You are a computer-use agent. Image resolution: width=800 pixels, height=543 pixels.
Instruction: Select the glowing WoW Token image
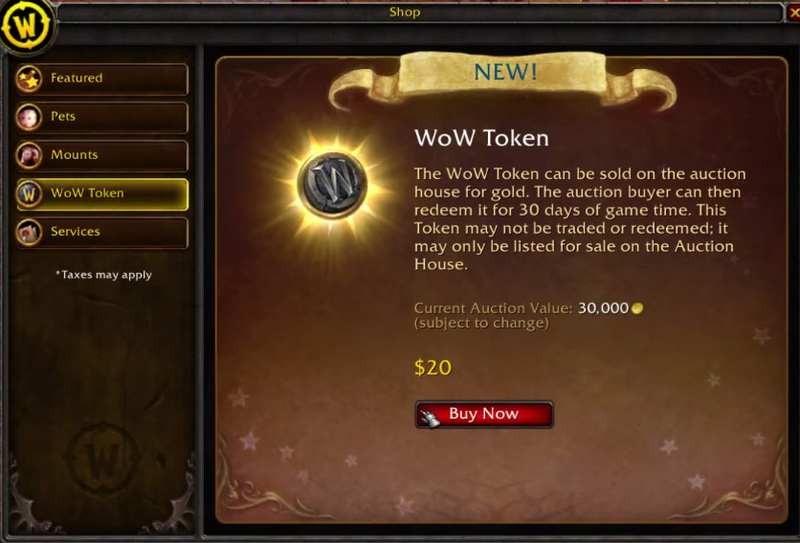[x=332, y=185]
